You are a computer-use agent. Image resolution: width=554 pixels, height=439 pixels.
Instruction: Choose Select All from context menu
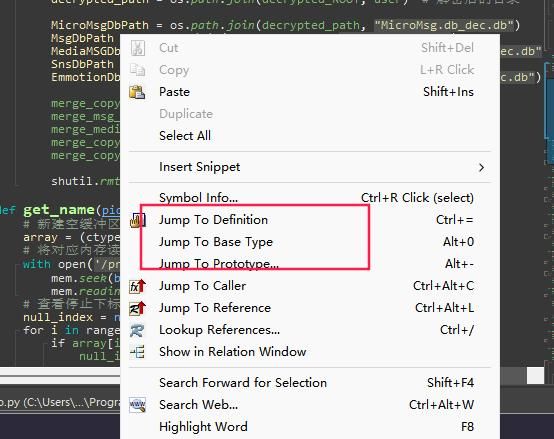tap(185, 136)
